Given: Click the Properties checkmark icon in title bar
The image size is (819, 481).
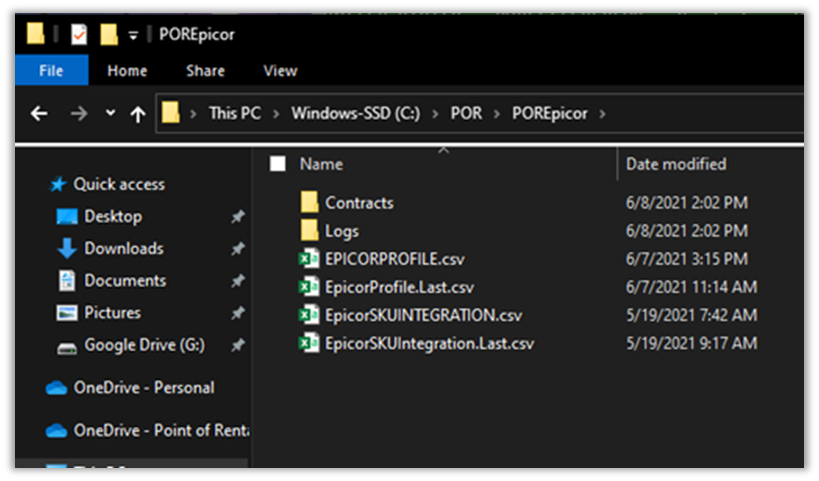Looking at the screenshot, I should (79, 35).
